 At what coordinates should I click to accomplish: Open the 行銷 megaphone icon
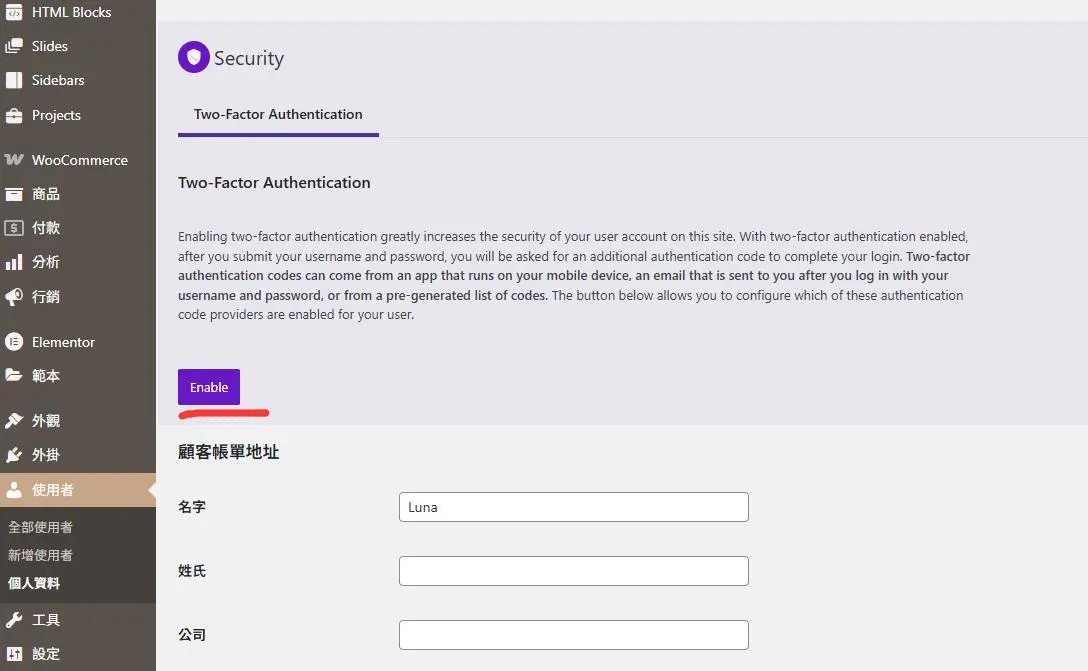(x=14, y=297)
